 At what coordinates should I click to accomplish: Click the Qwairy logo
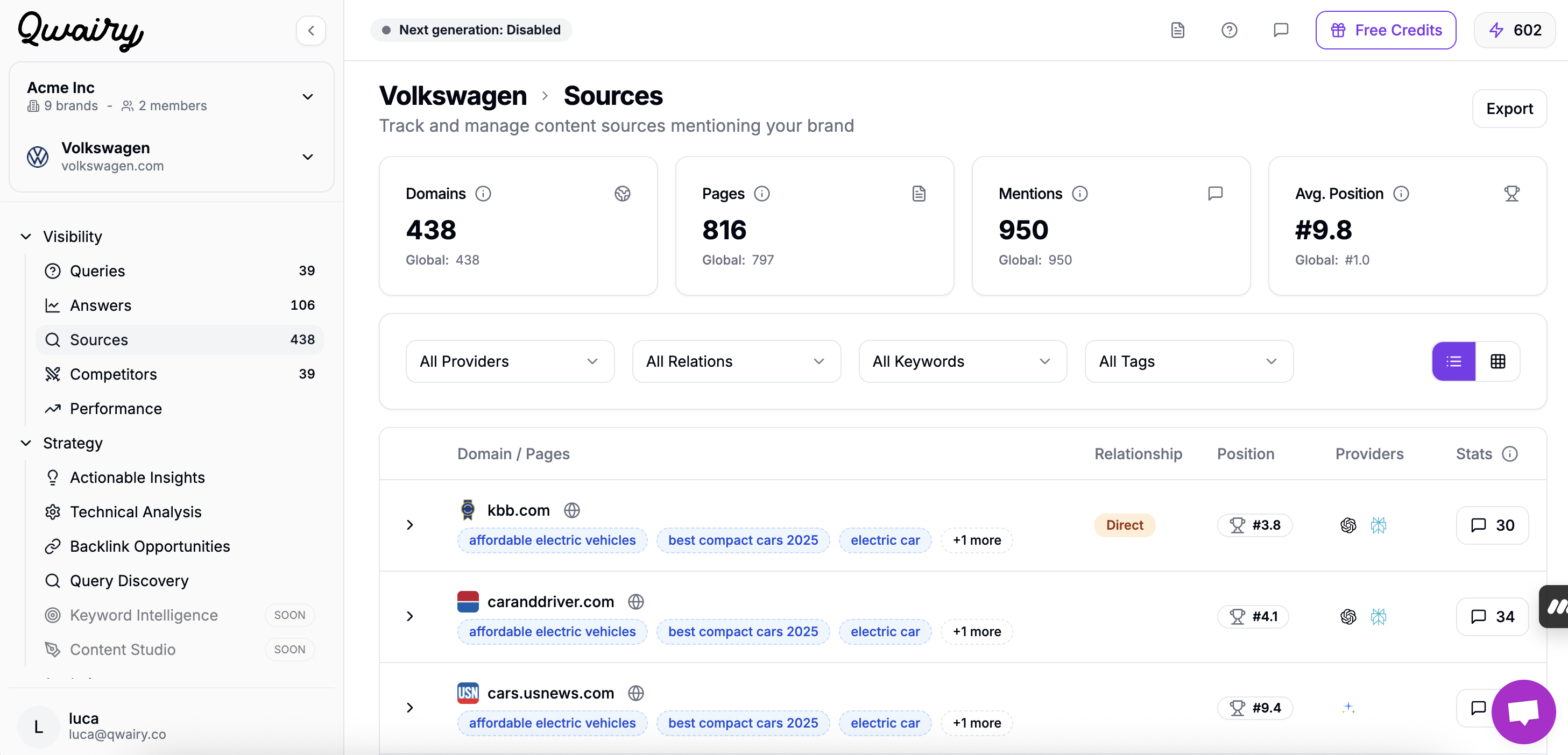(80, 31)
